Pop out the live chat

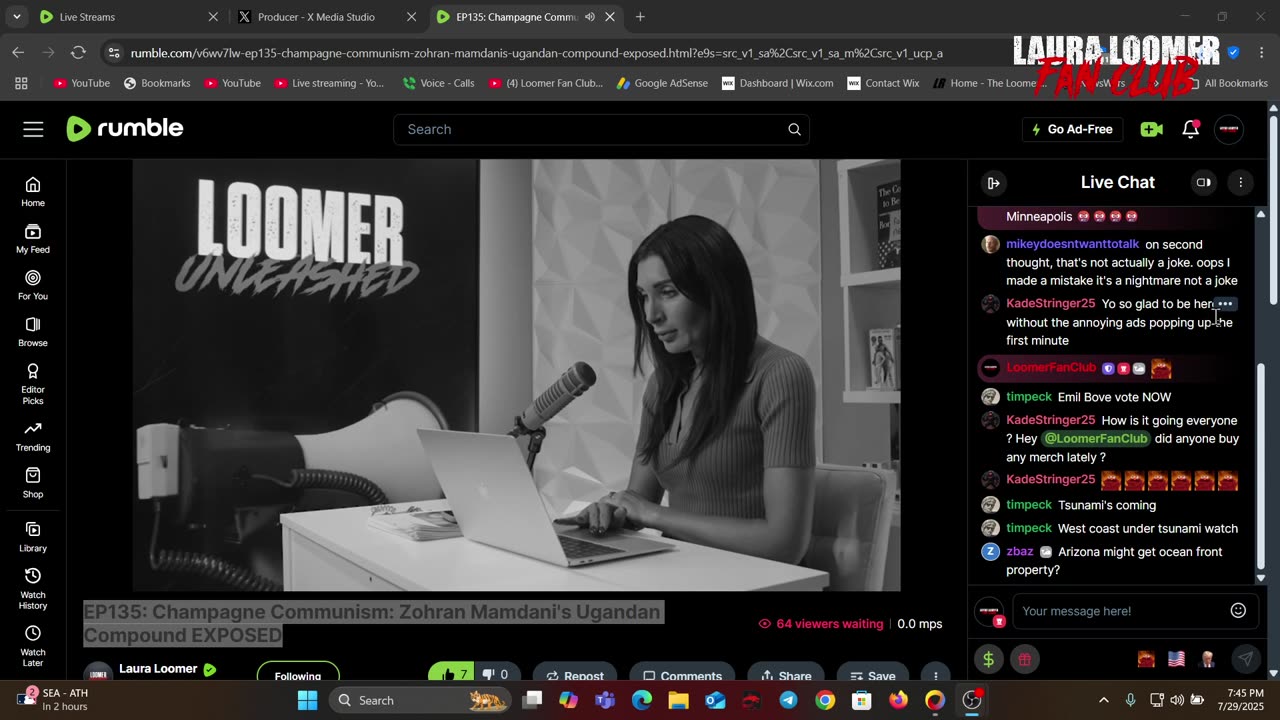tap(993, 183)
